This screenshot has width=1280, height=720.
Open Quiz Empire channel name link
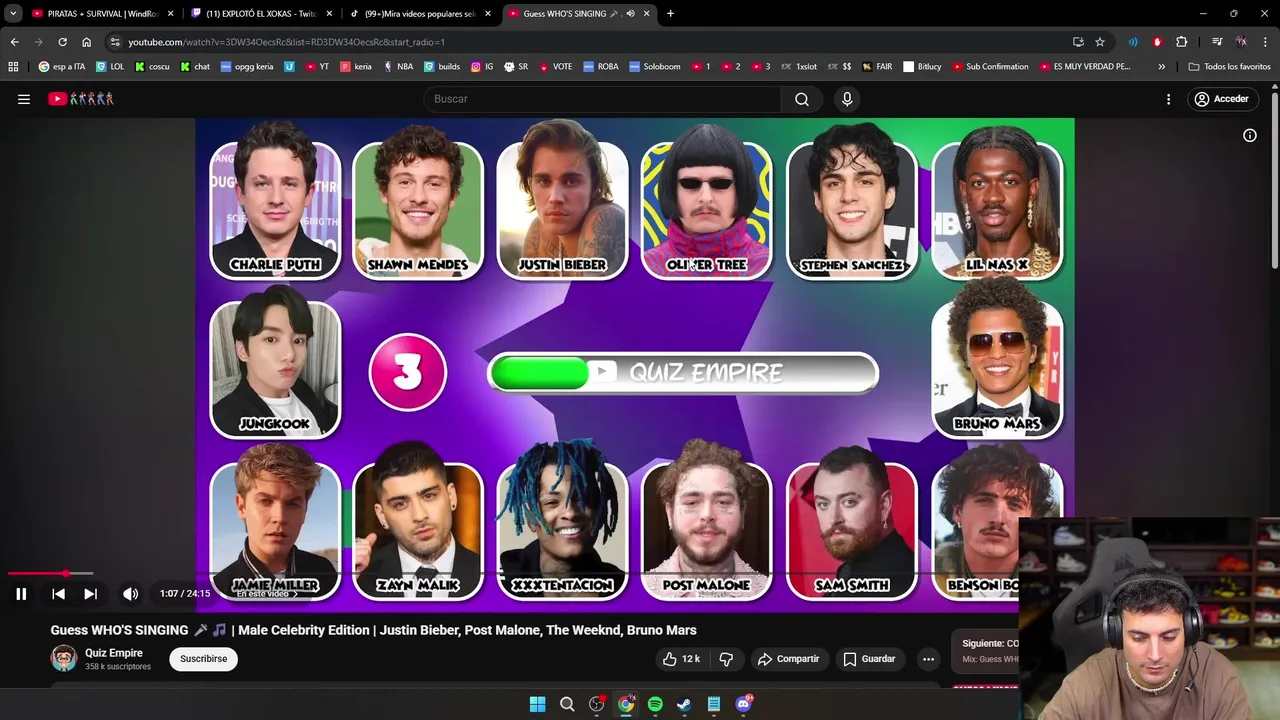[114, 653]
